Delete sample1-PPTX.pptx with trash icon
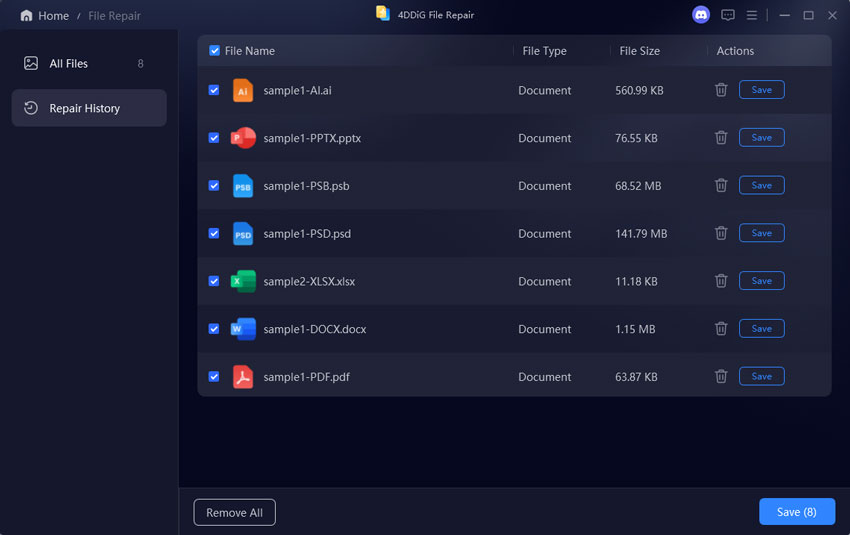This screenshot has height=535, width=850. tap(720, 138)
